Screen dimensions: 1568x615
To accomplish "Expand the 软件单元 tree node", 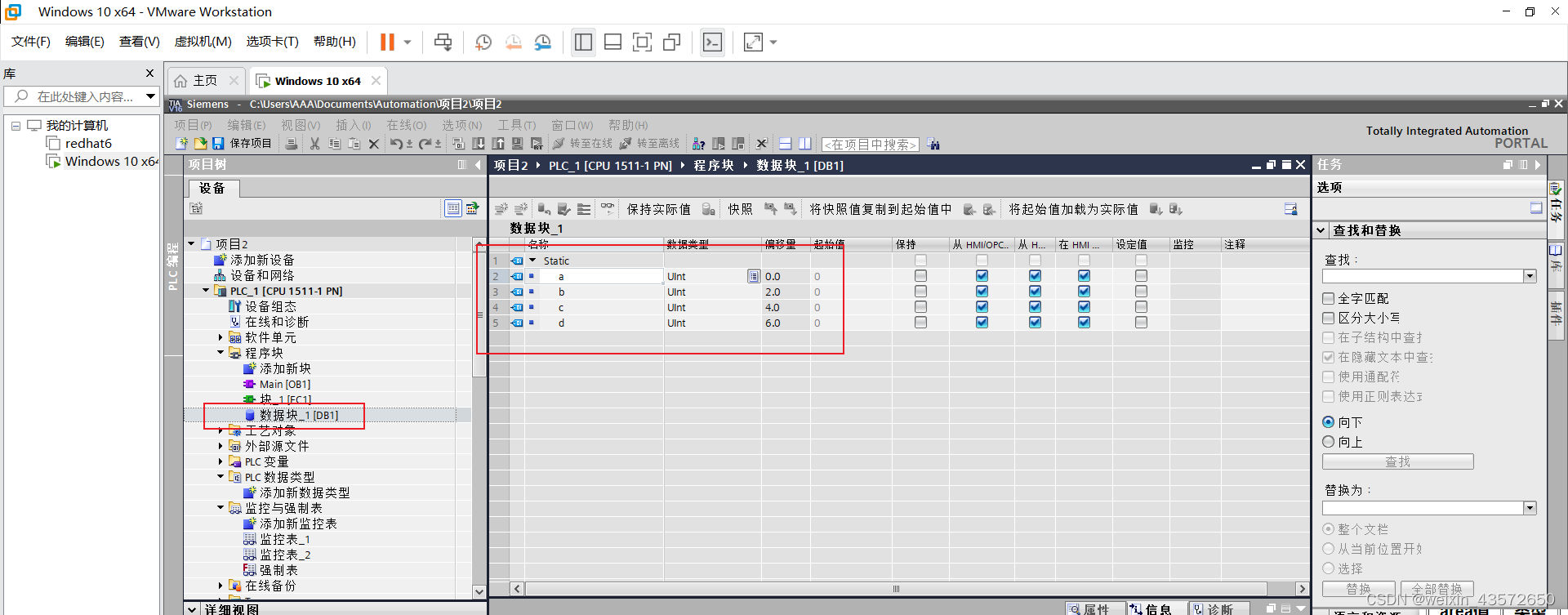I will (x=220, y=337).
